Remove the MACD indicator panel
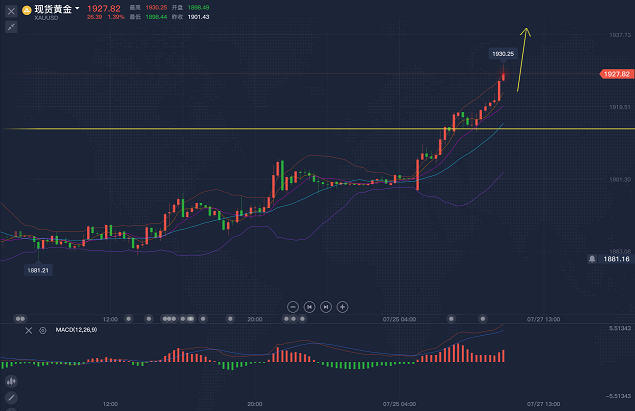The height and width of the screenshot is (411, 635). pyautogui.click(x=28, y=330)
